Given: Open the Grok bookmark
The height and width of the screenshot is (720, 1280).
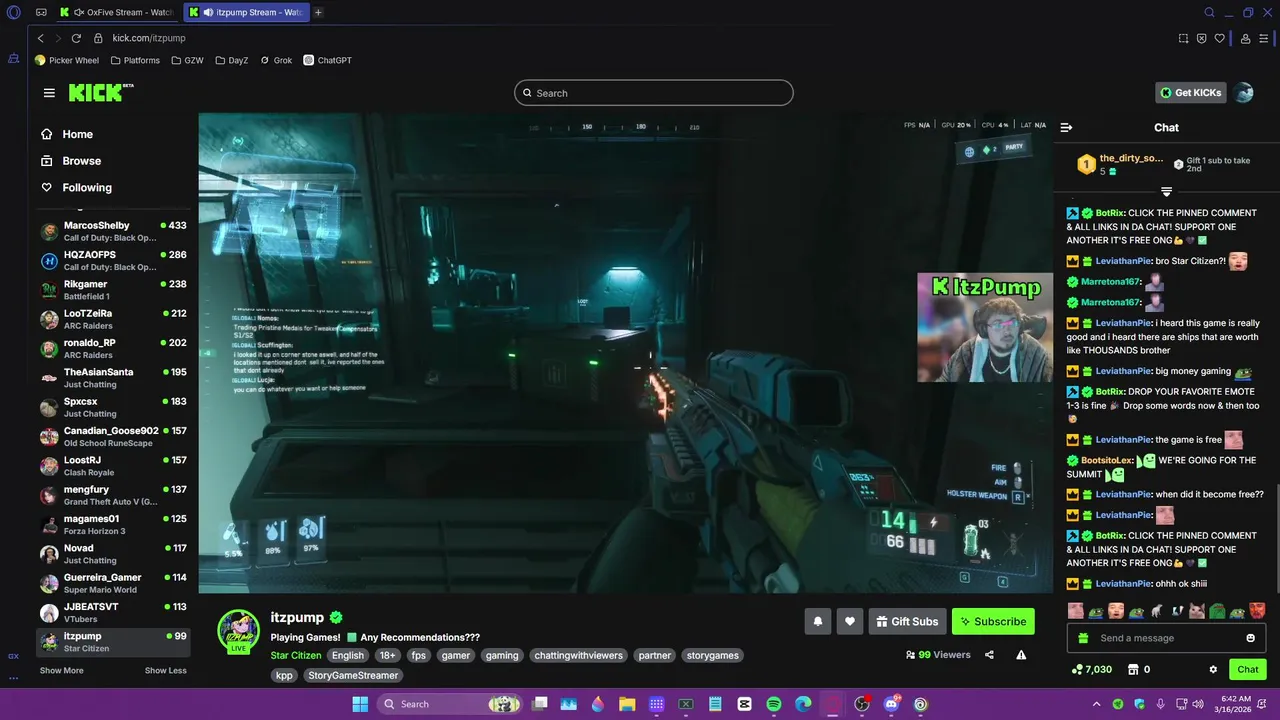Looking at the screenshot, I should click(276, 60).
